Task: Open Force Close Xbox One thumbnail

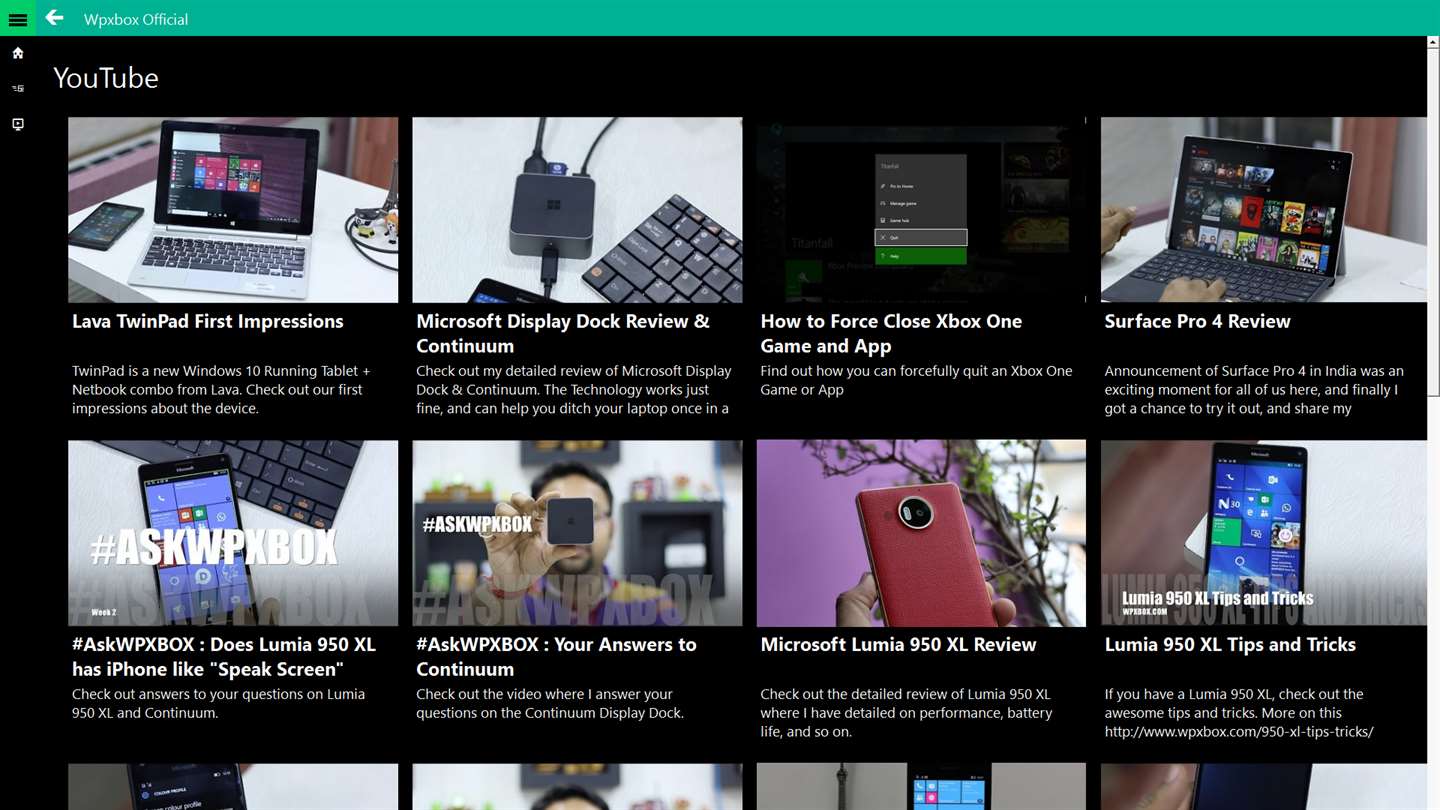Action: tap(921, 210)
